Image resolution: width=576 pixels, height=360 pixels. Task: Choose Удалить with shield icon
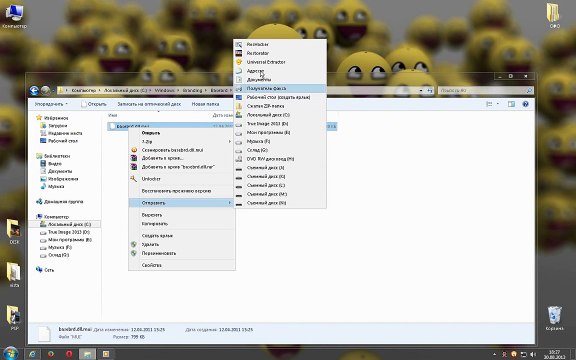[181, 244]
